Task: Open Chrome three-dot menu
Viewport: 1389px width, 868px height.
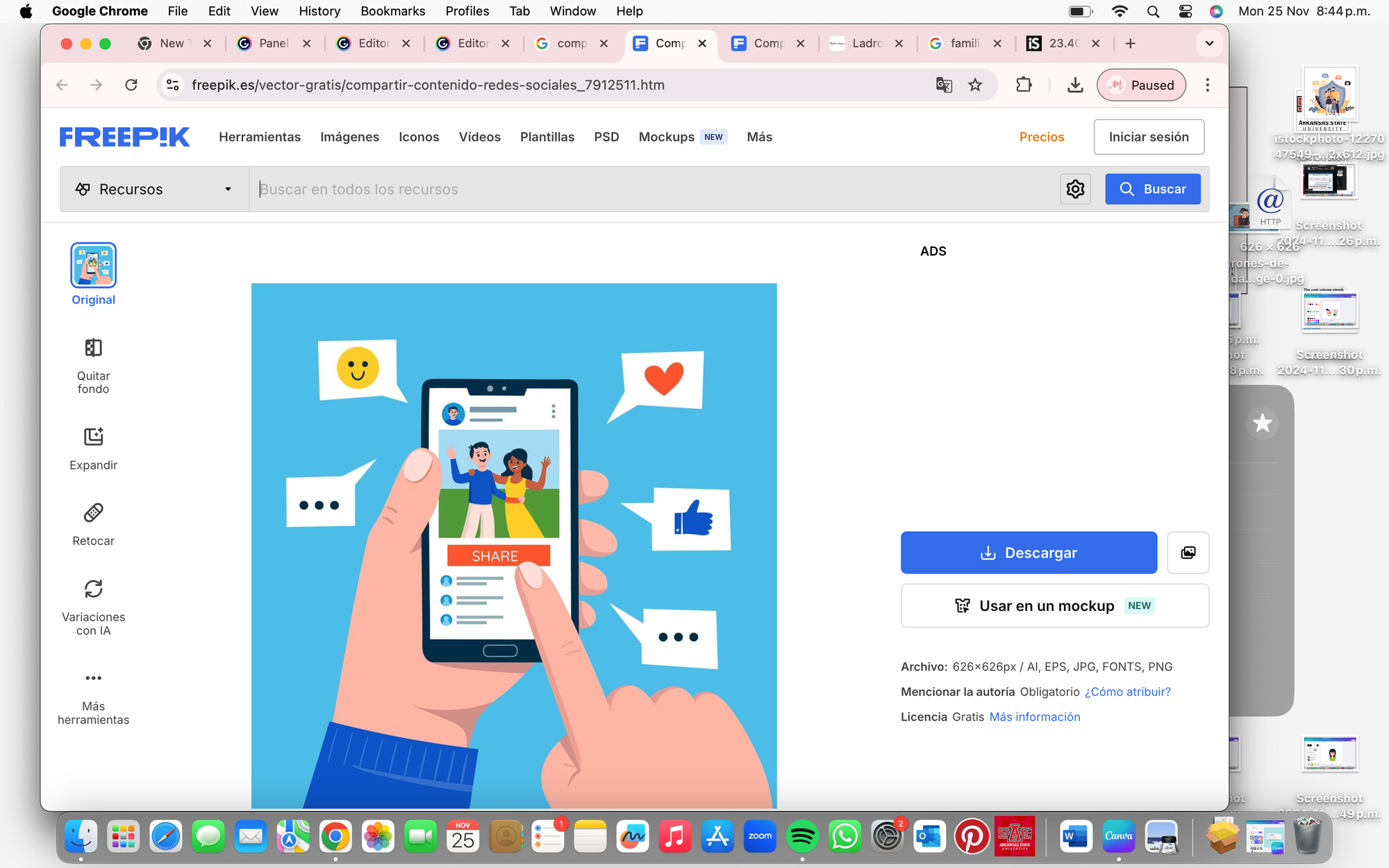Action: 1208,85
